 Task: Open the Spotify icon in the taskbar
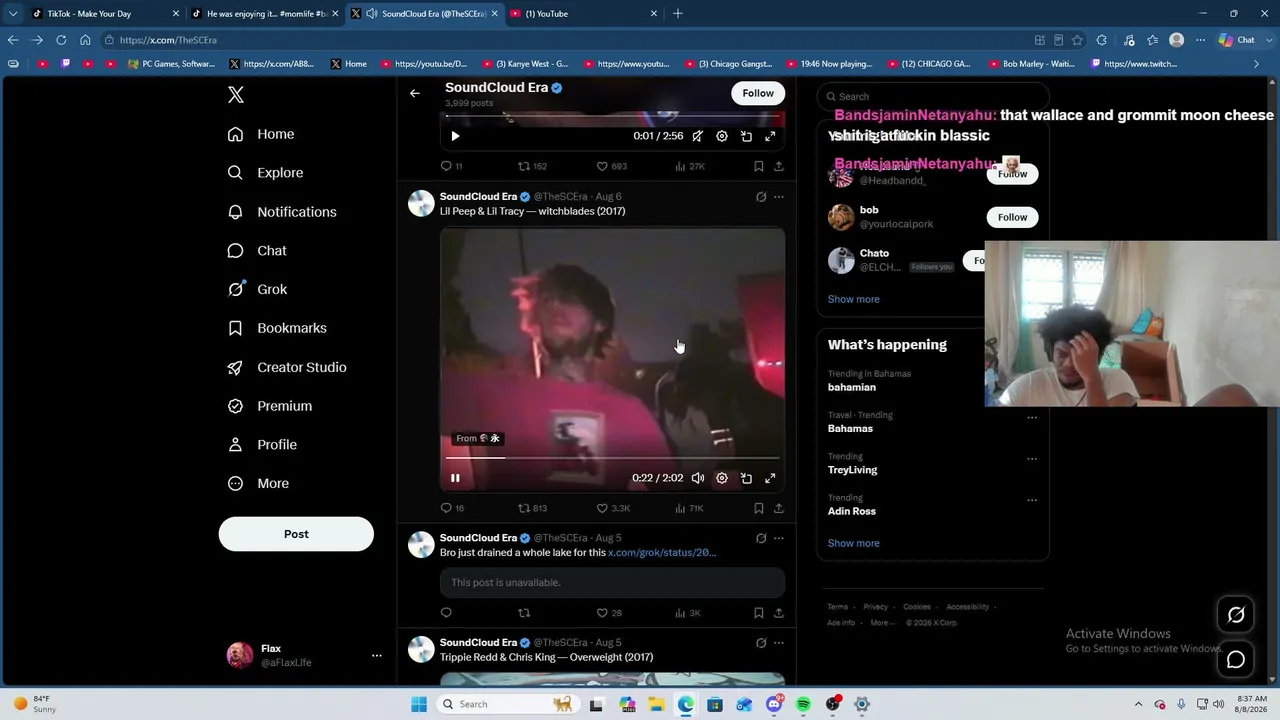[x=803, y=704]
